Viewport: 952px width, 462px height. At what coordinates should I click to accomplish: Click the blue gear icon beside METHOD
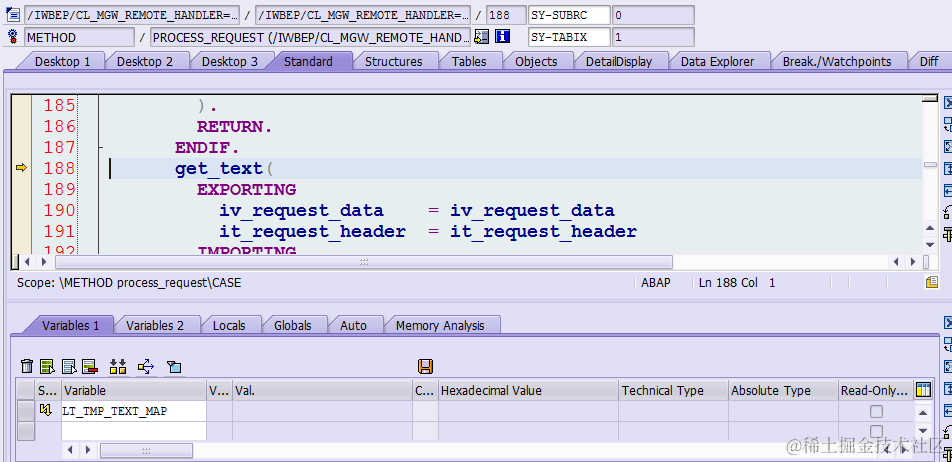(x=12, y=36)
